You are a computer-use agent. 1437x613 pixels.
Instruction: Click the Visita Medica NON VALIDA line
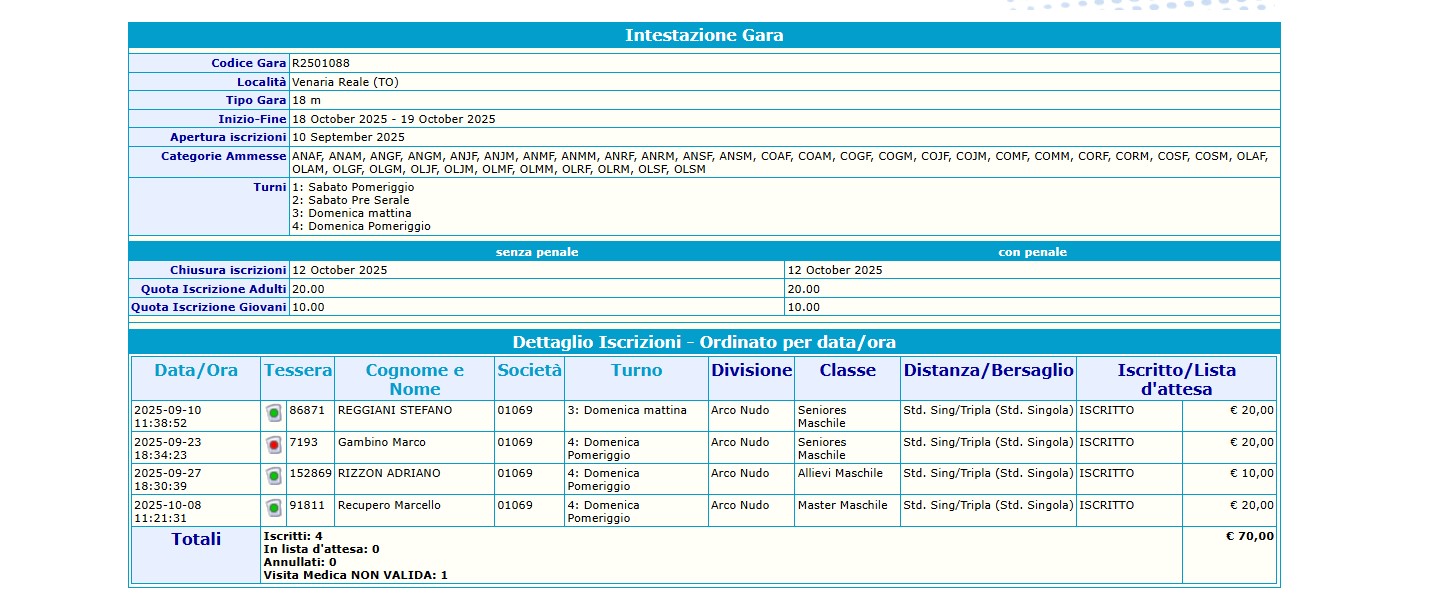pyautogui.click(x=355, y=575)
